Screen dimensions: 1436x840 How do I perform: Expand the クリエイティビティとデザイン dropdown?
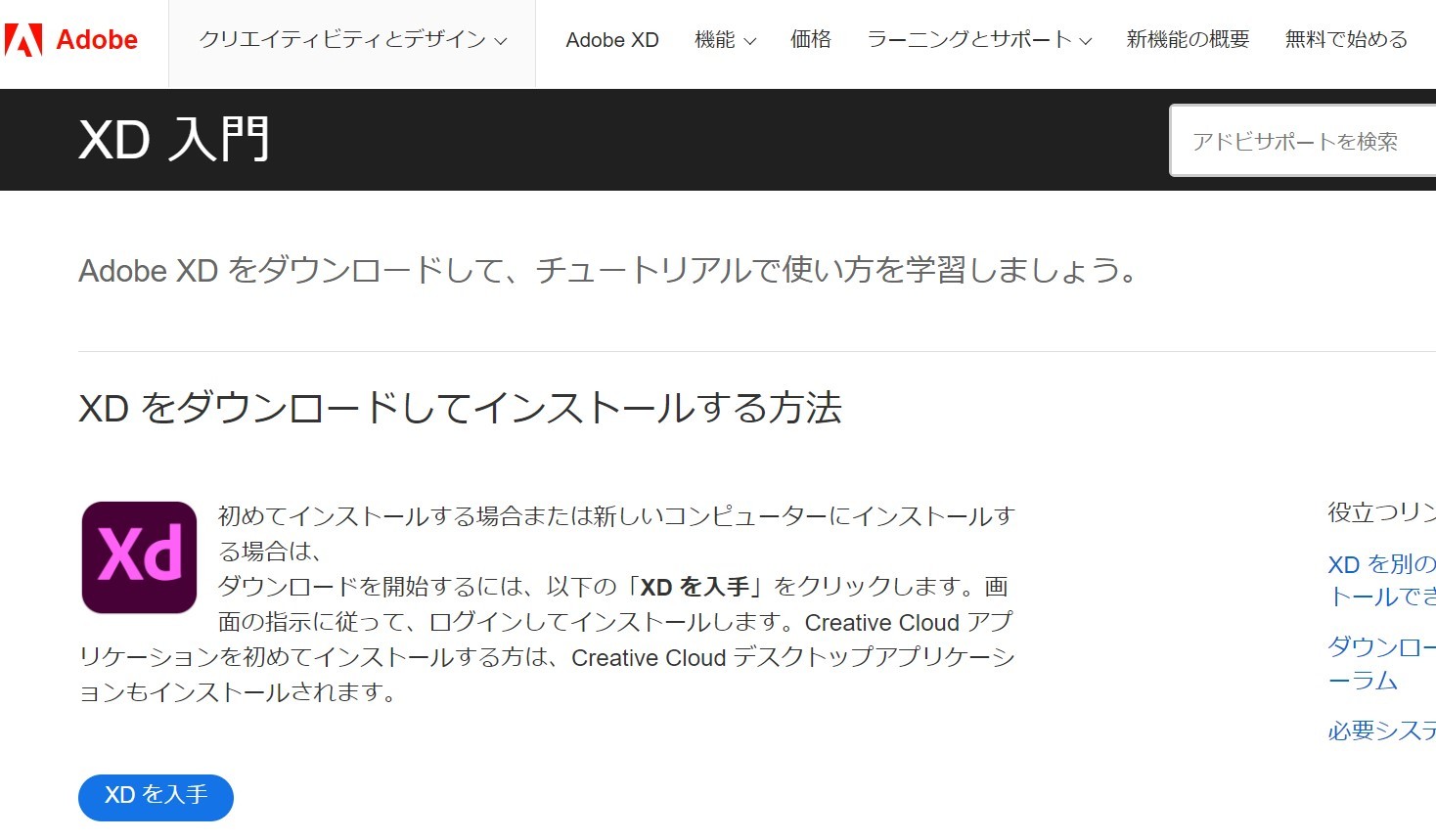pos(353,40)
